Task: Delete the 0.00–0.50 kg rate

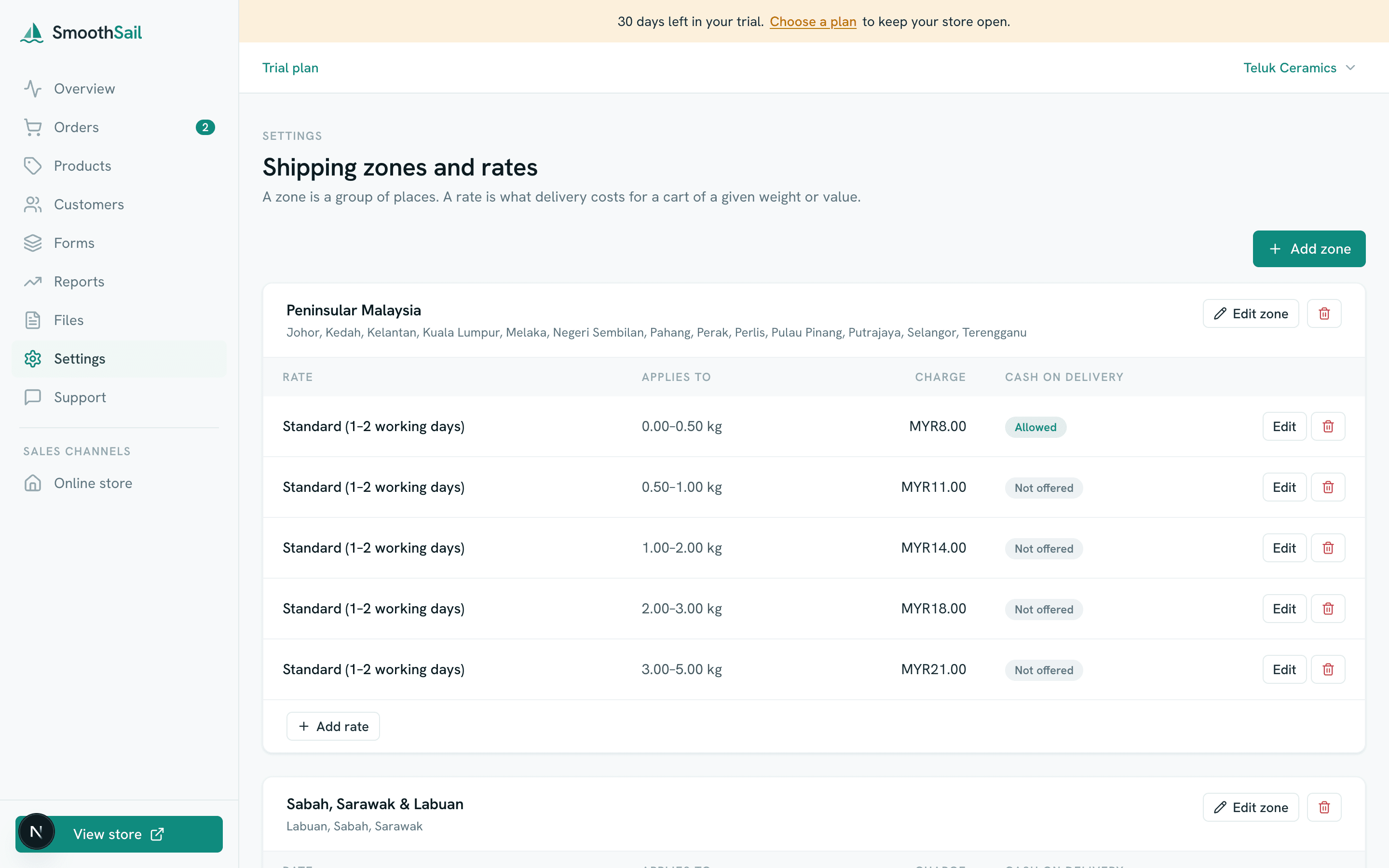Action: [x=1328, y=427]
